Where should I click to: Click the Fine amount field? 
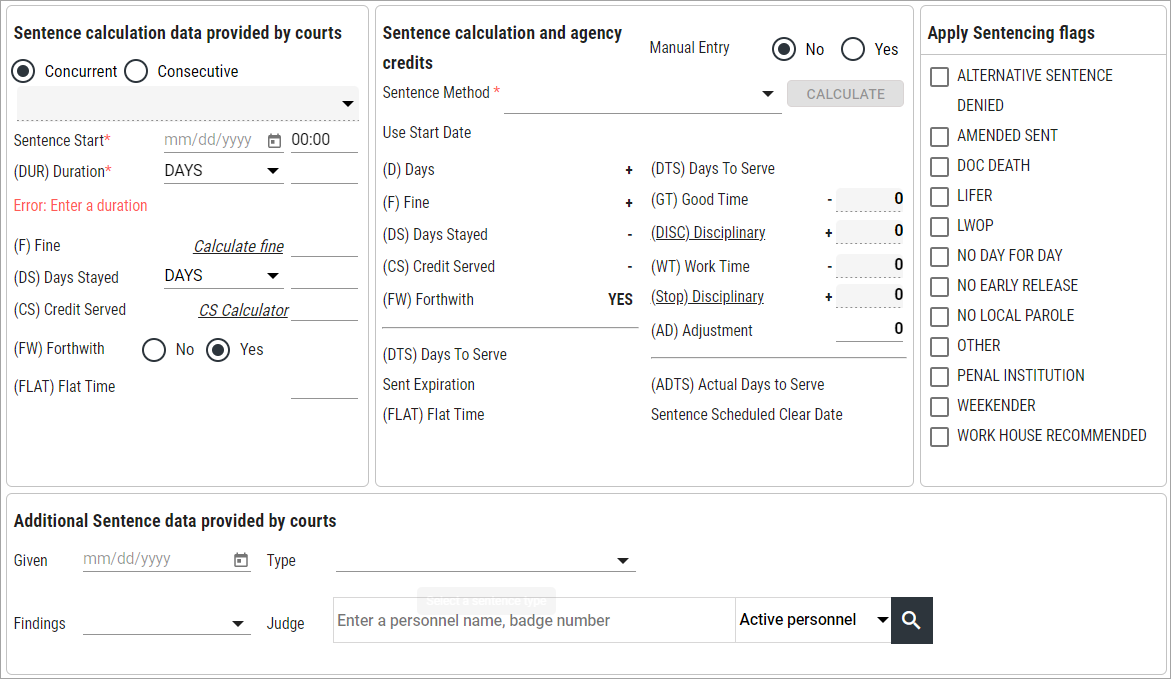click(x=324, y=245)
